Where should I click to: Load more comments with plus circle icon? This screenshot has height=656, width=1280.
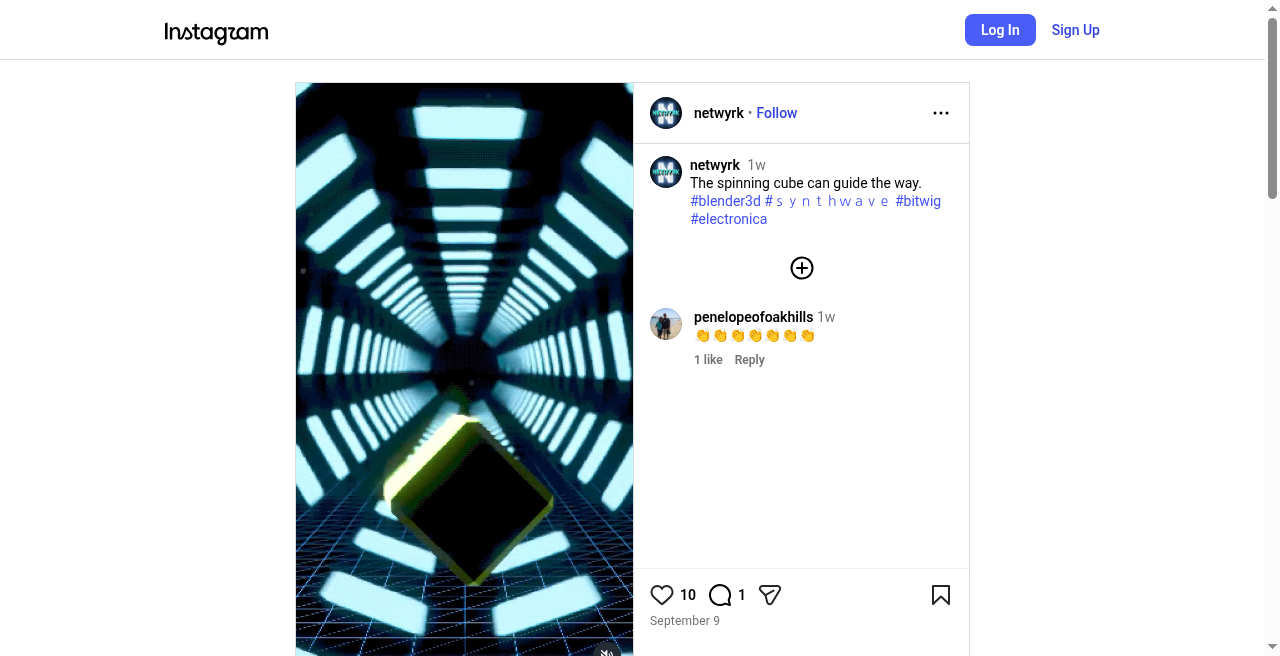click(x=802, y=268)
